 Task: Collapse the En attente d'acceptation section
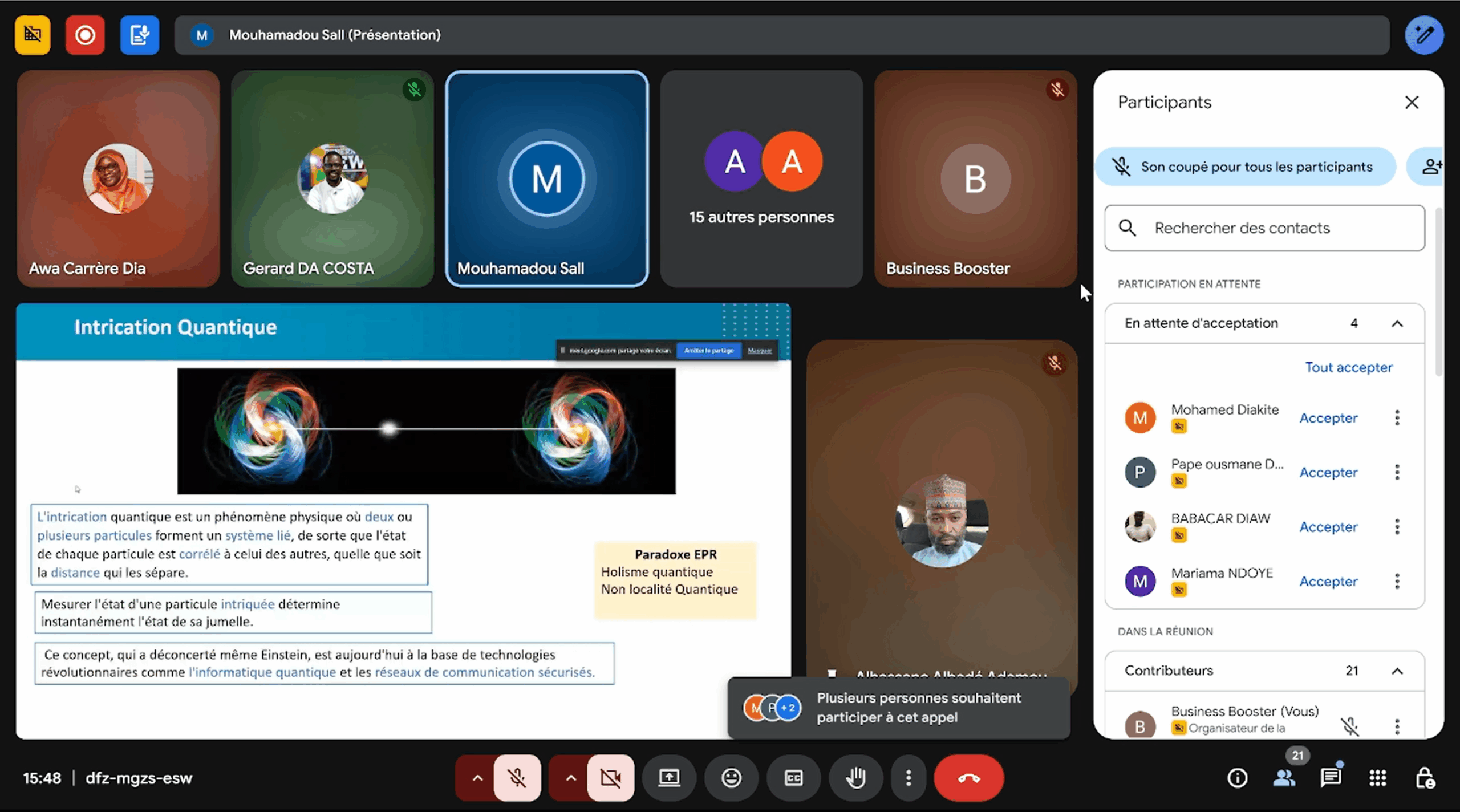tap(1397, 324)
